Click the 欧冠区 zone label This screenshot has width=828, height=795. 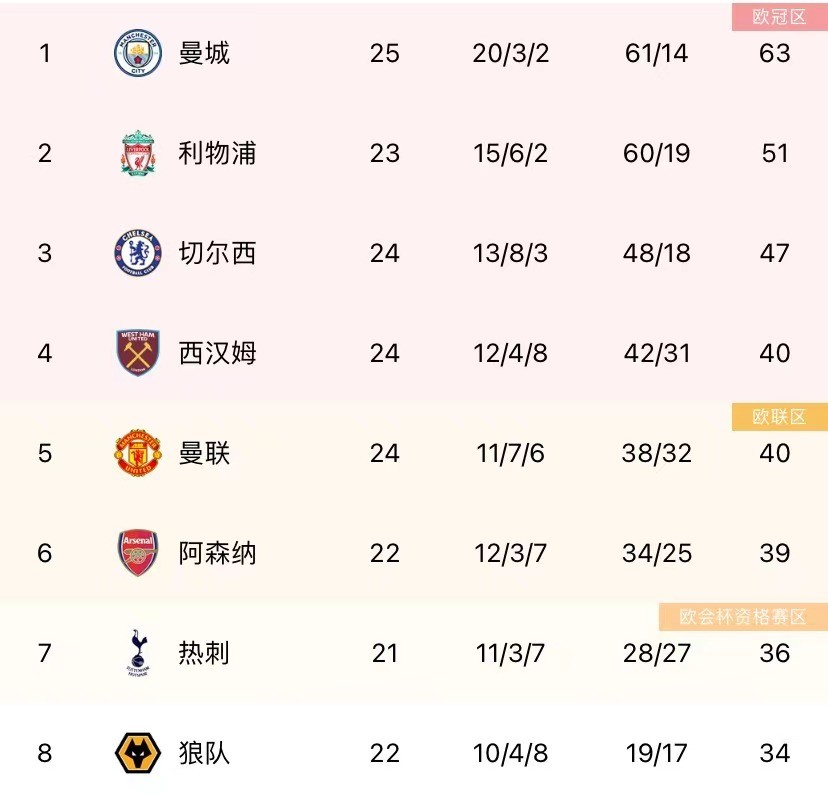(x=779, y=17)
